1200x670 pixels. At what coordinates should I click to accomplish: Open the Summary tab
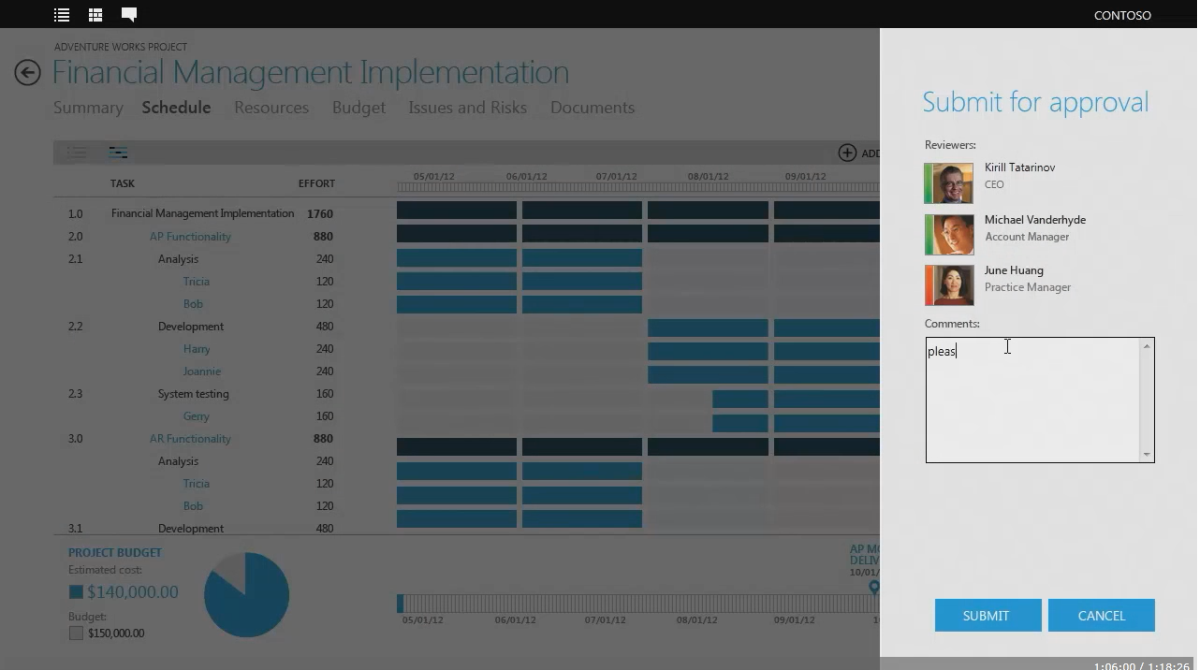[88, 108]
